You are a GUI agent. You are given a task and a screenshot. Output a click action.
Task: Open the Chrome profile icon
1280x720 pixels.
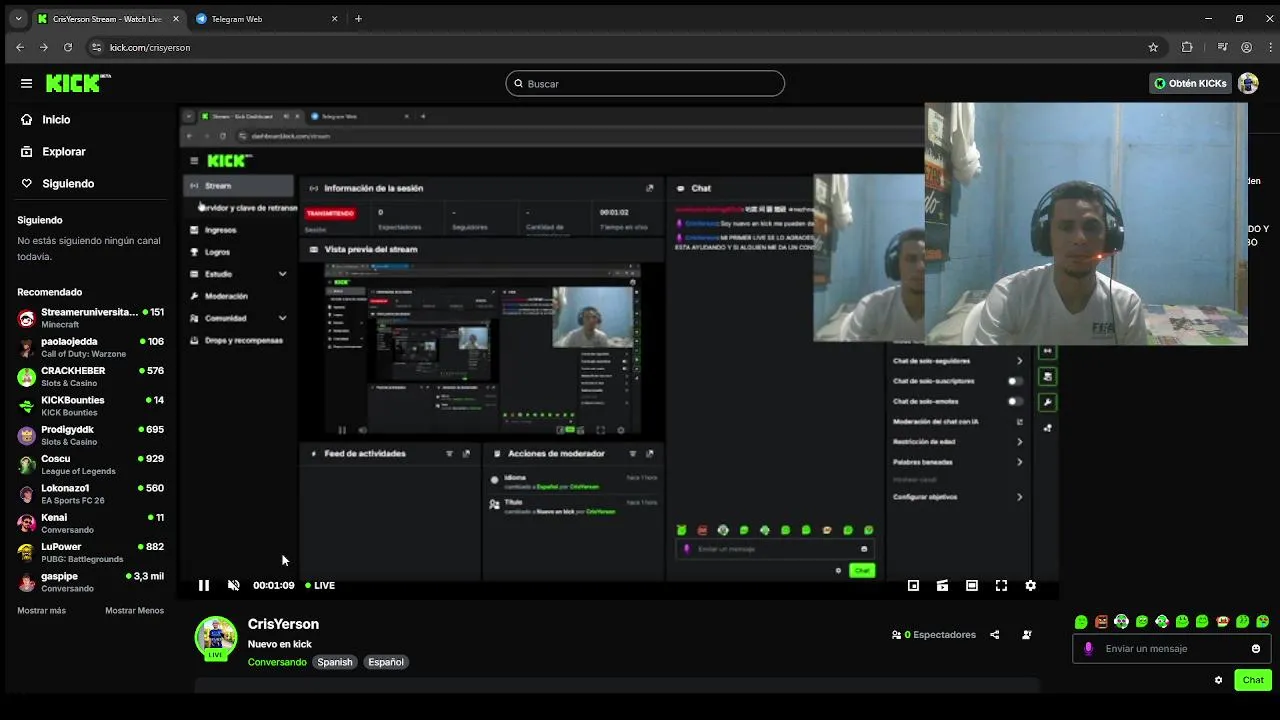pos(1246,47)
